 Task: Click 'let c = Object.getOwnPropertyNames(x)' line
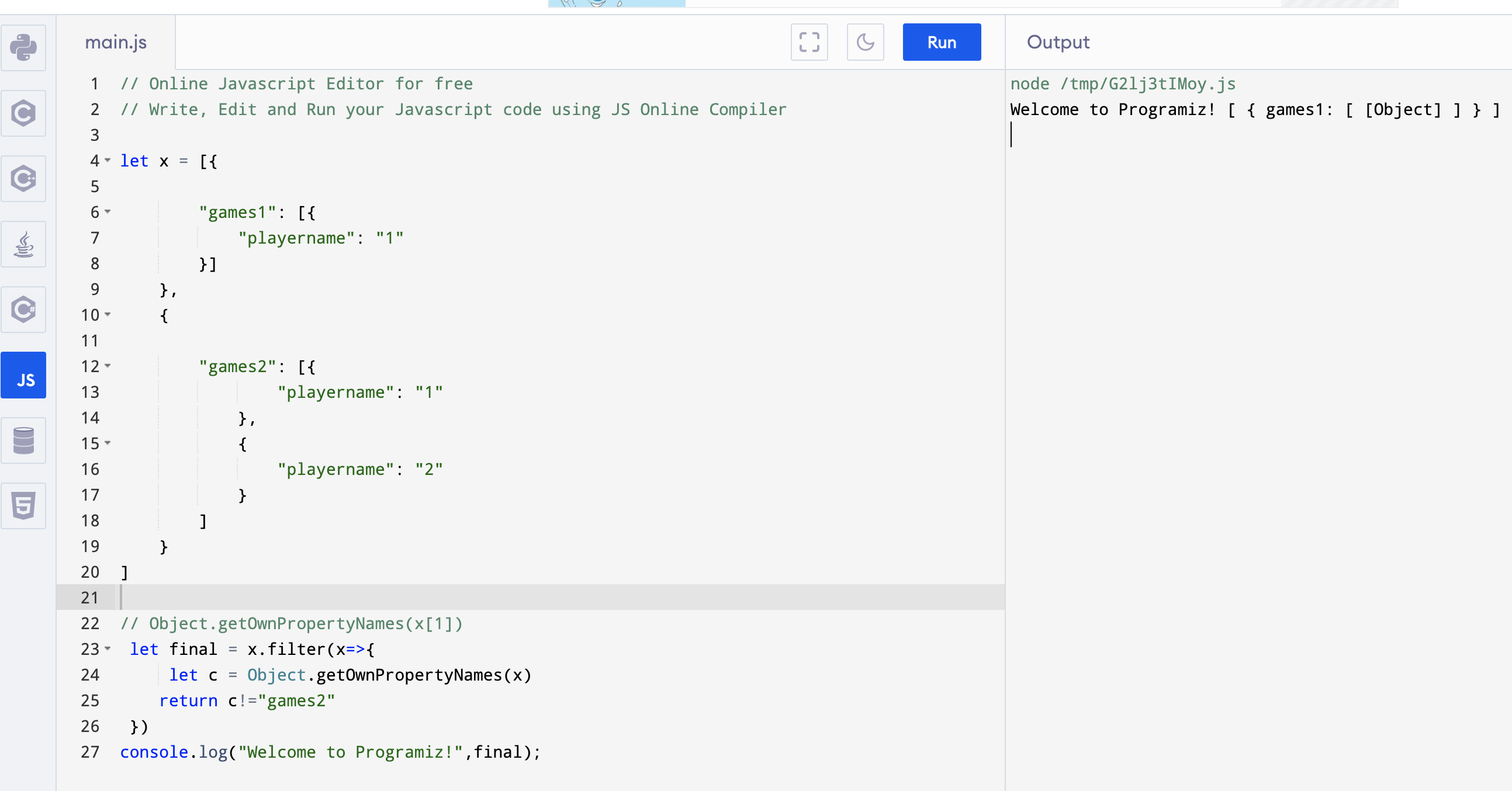(x=351, y=675)
